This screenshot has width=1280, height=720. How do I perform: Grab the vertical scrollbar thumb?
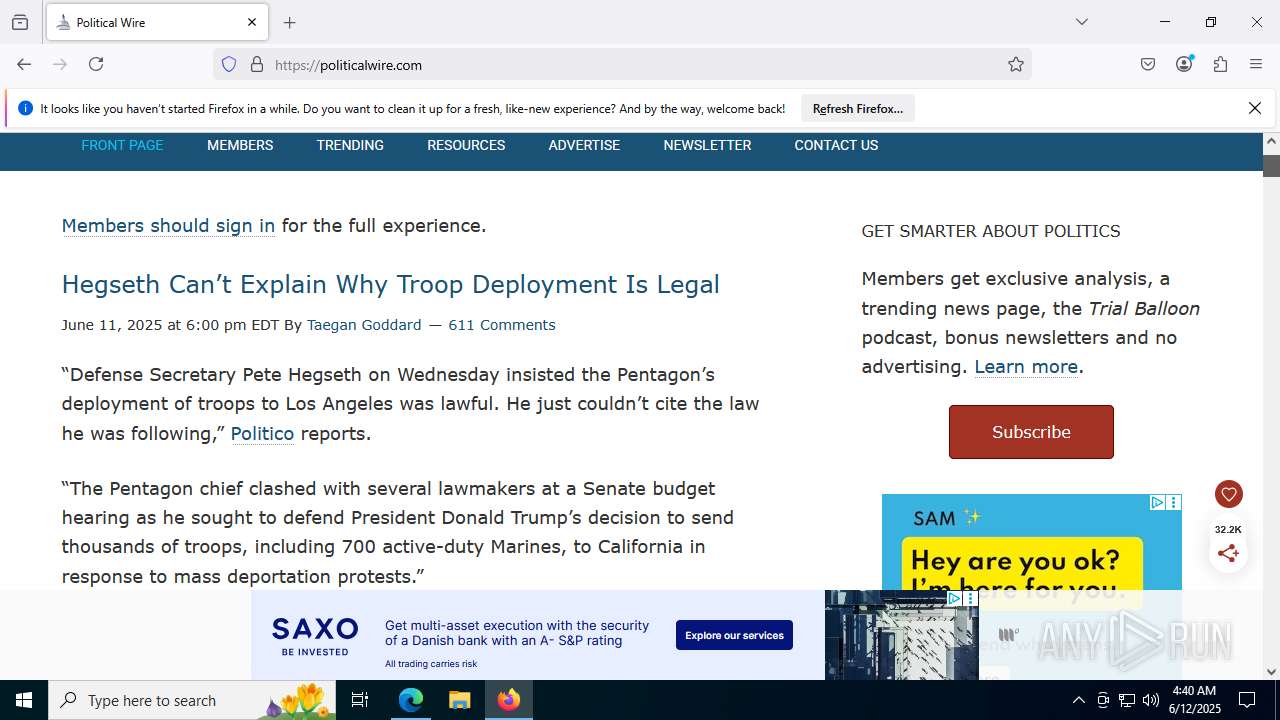(1271, 166)
